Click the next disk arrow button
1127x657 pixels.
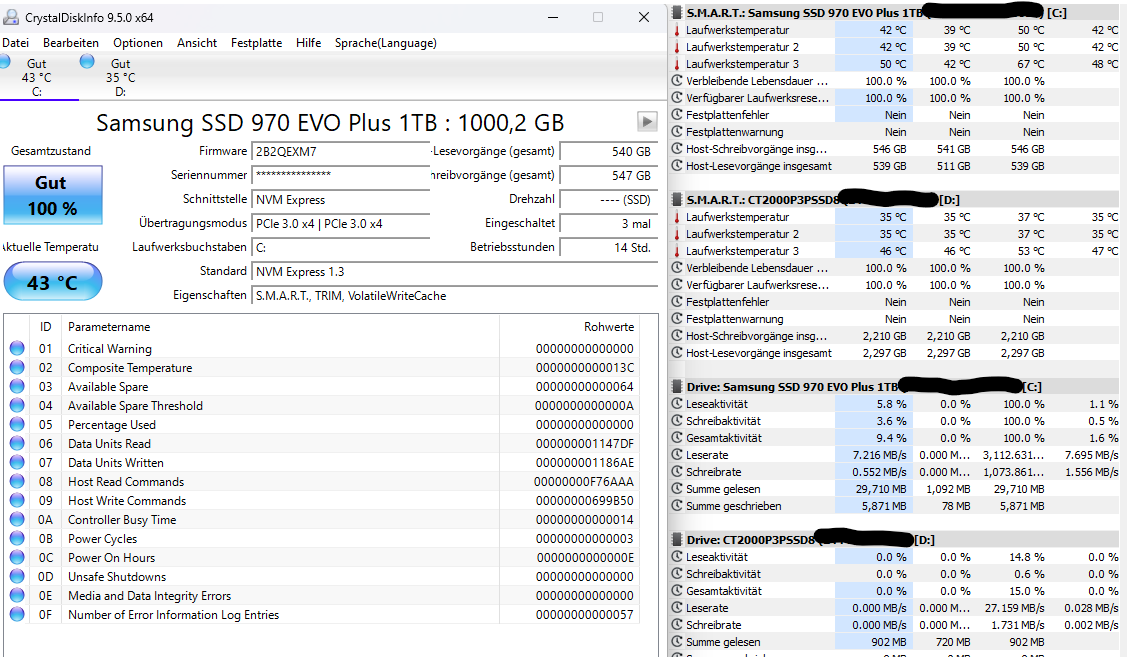[647, 121]
